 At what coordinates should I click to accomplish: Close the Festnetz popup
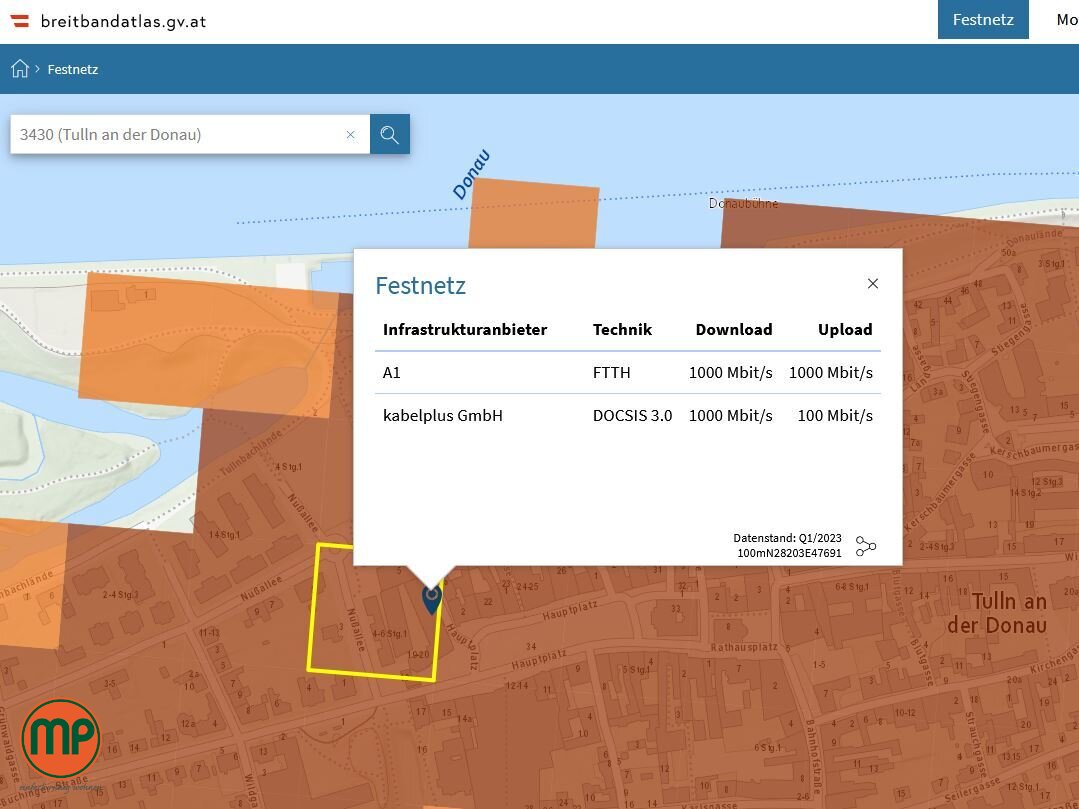click(x=873, y=283)
